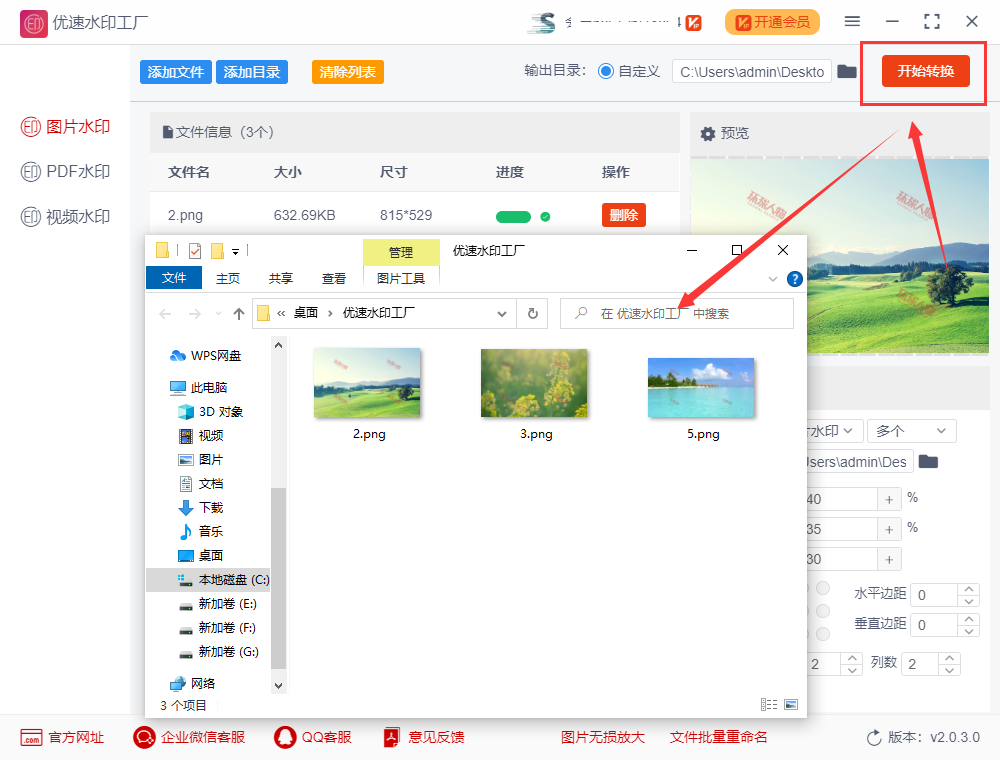Adjust the 列数 column count stepper
This screenshot has width=1000, height=760.
coord(950,664)
